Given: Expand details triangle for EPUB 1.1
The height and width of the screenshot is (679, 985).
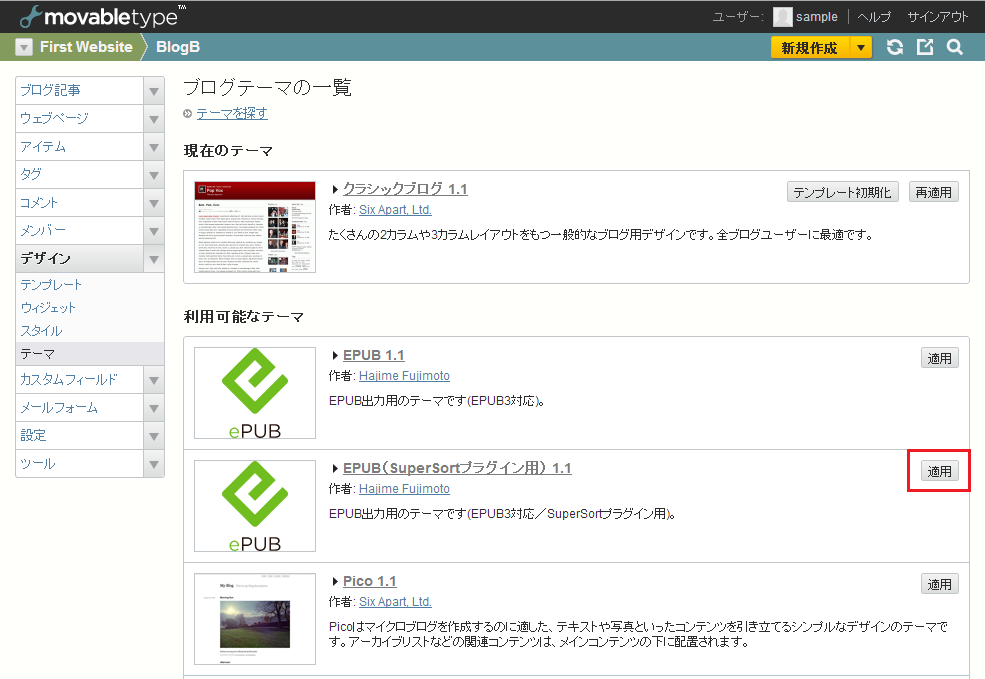Looking at the screenshot, I should pos(335,356).
